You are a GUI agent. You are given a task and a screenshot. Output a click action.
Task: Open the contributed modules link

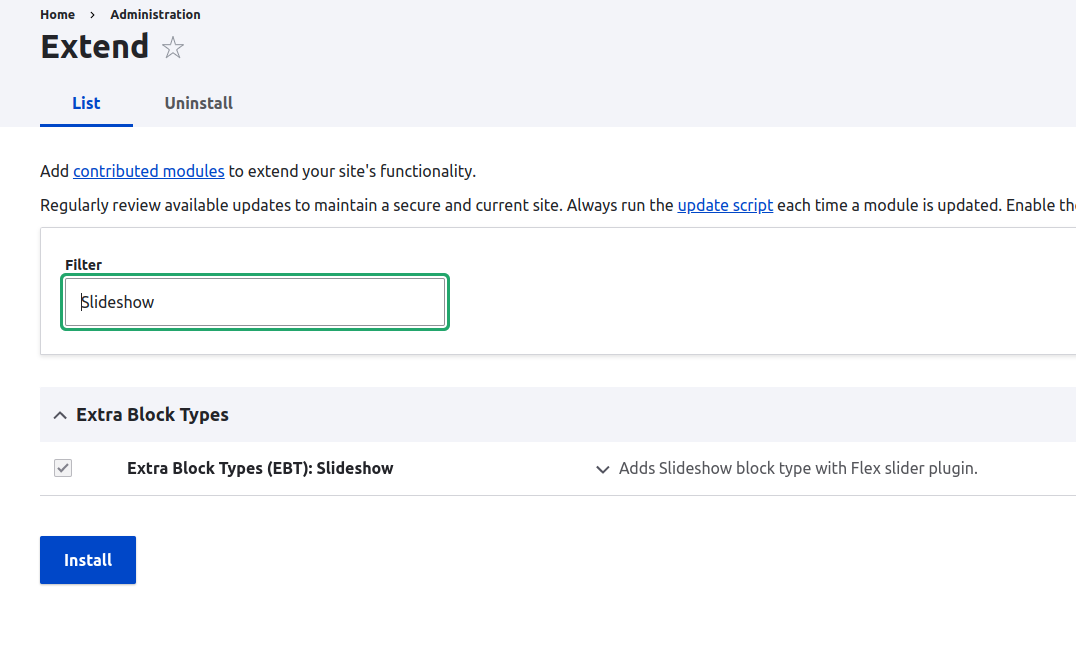(148, 171)
